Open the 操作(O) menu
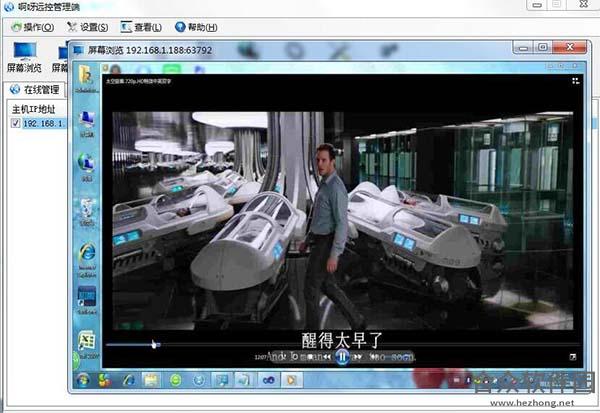The width and height of the screenshot is (600, 413). tap(33, 27)
